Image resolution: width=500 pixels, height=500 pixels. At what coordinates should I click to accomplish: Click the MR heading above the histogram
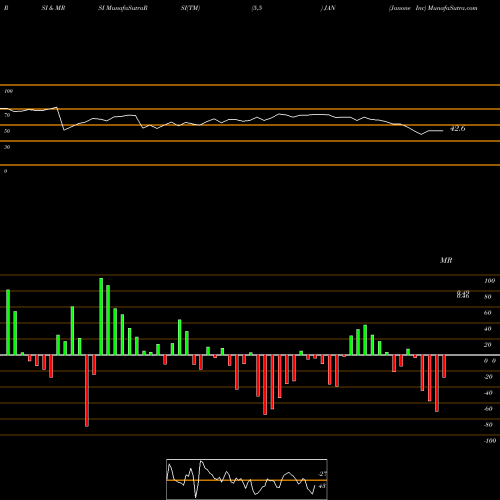[446, 260]
